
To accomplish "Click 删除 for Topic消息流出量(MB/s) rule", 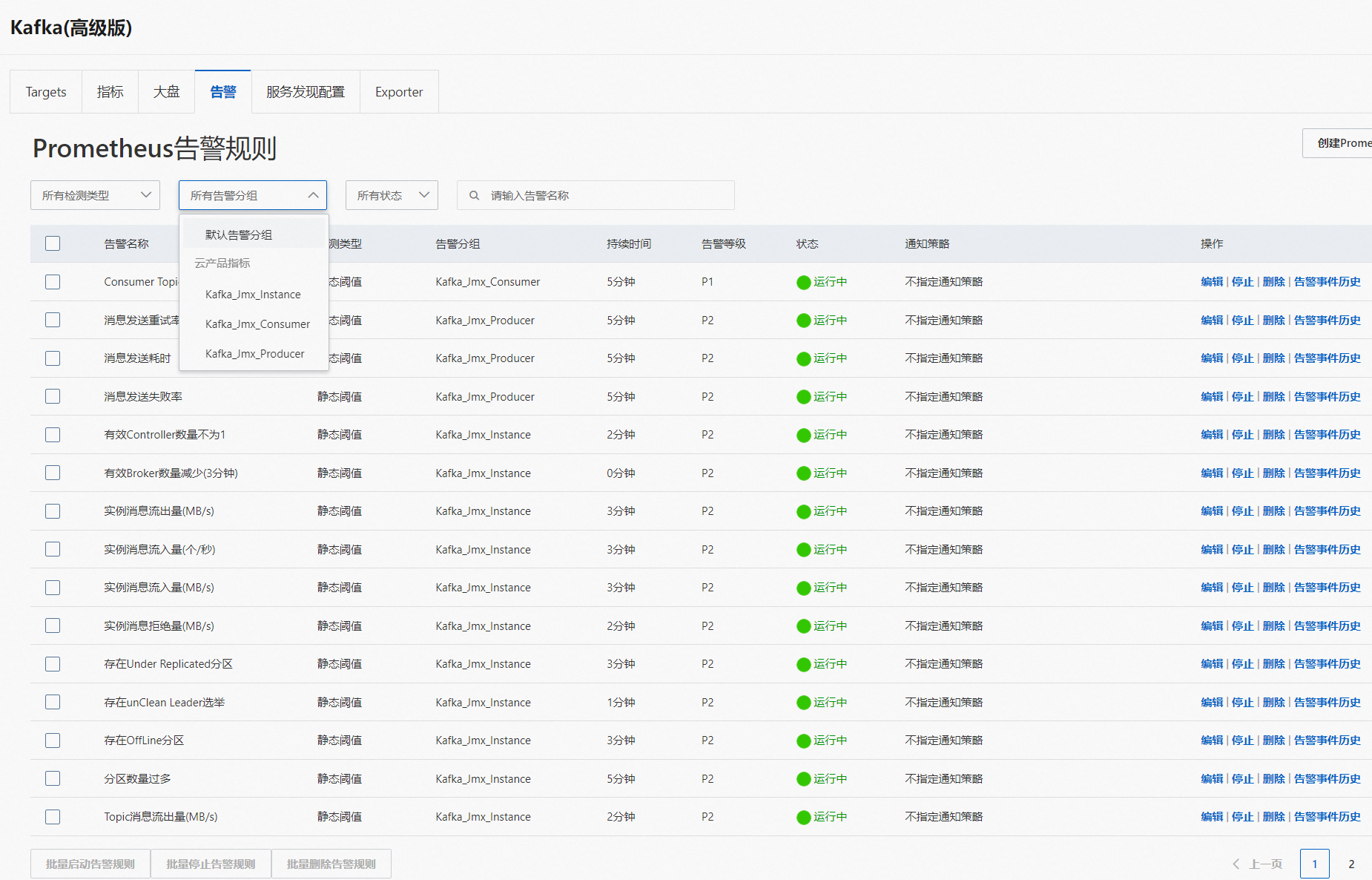I will [1274, 817].
